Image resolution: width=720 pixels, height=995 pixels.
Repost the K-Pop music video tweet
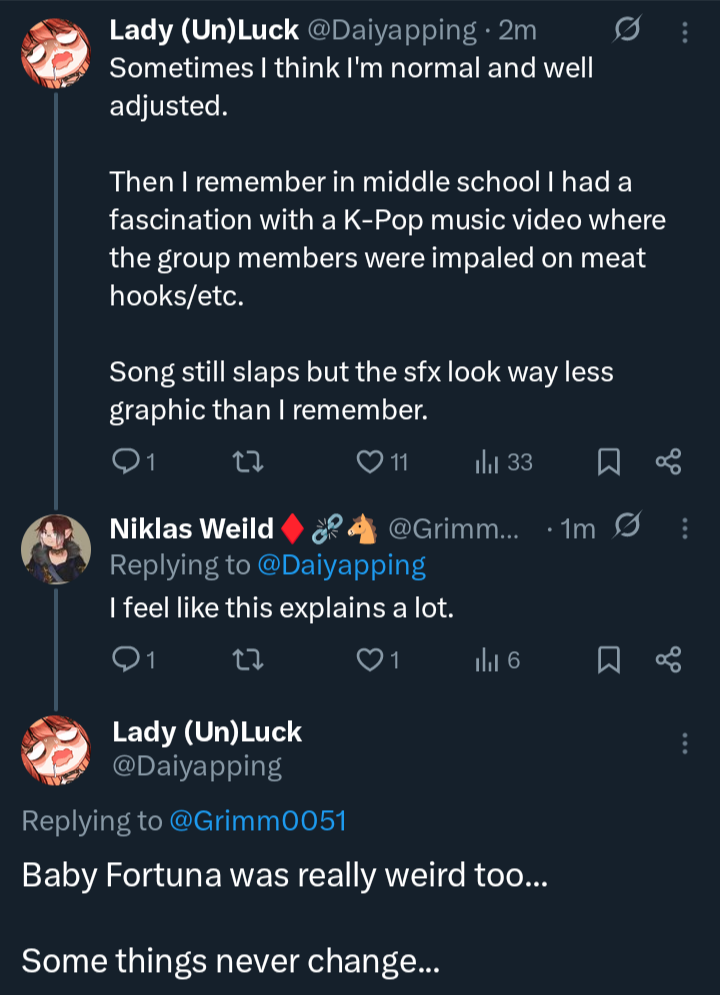coord(243,461)
